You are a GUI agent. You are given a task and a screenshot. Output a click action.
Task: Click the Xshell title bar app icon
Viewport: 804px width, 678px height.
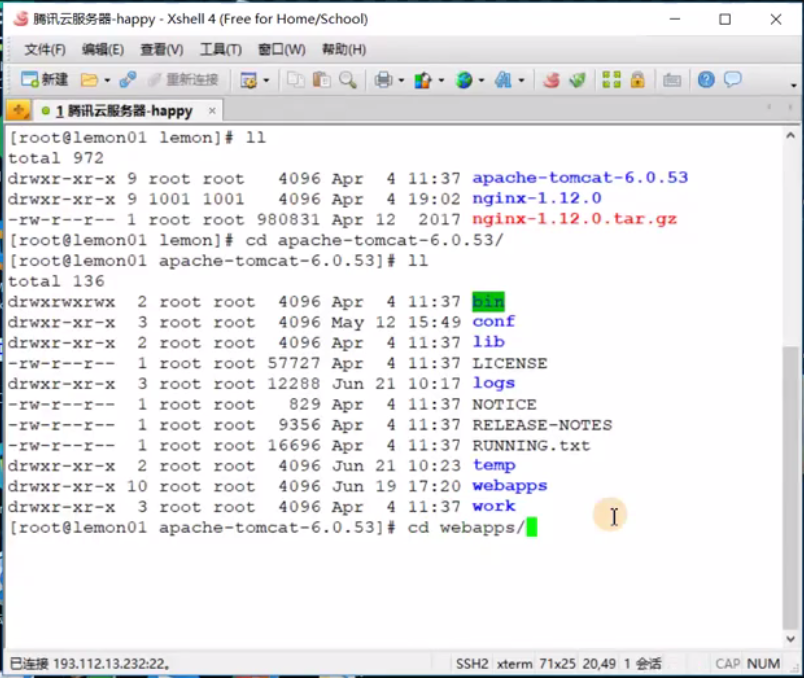[21, 19]
